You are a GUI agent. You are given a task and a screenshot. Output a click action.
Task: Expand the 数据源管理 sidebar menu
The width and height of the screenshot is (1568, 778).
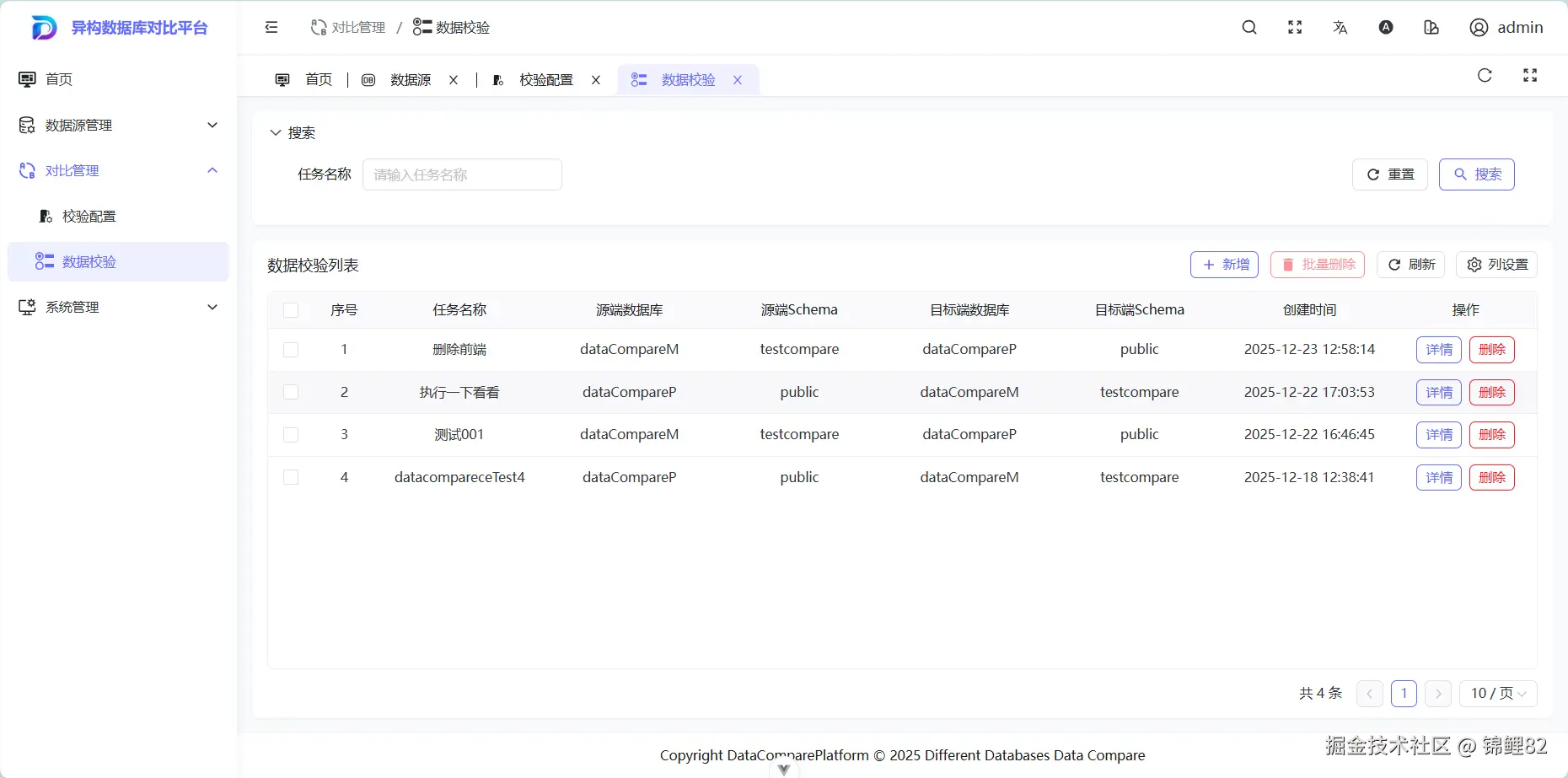tap(119, 125)
